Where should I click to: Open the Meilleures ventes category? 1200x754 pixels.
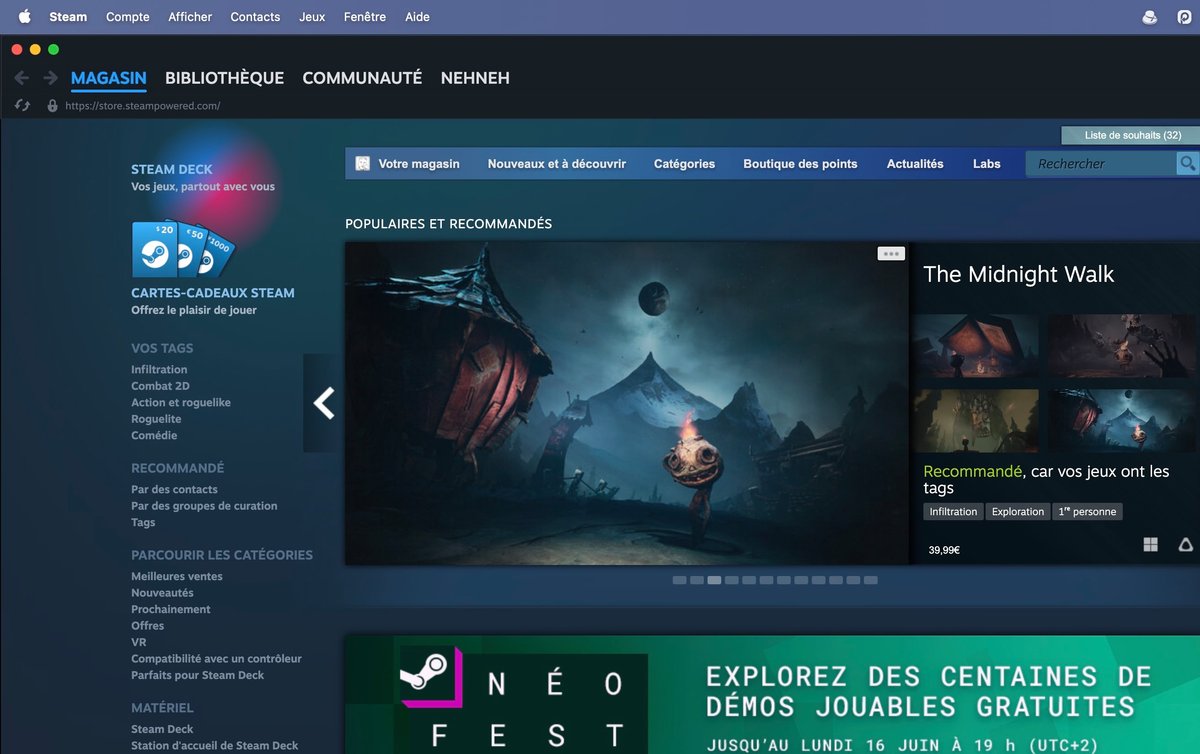pyautogui.click(x=177, y=577)
